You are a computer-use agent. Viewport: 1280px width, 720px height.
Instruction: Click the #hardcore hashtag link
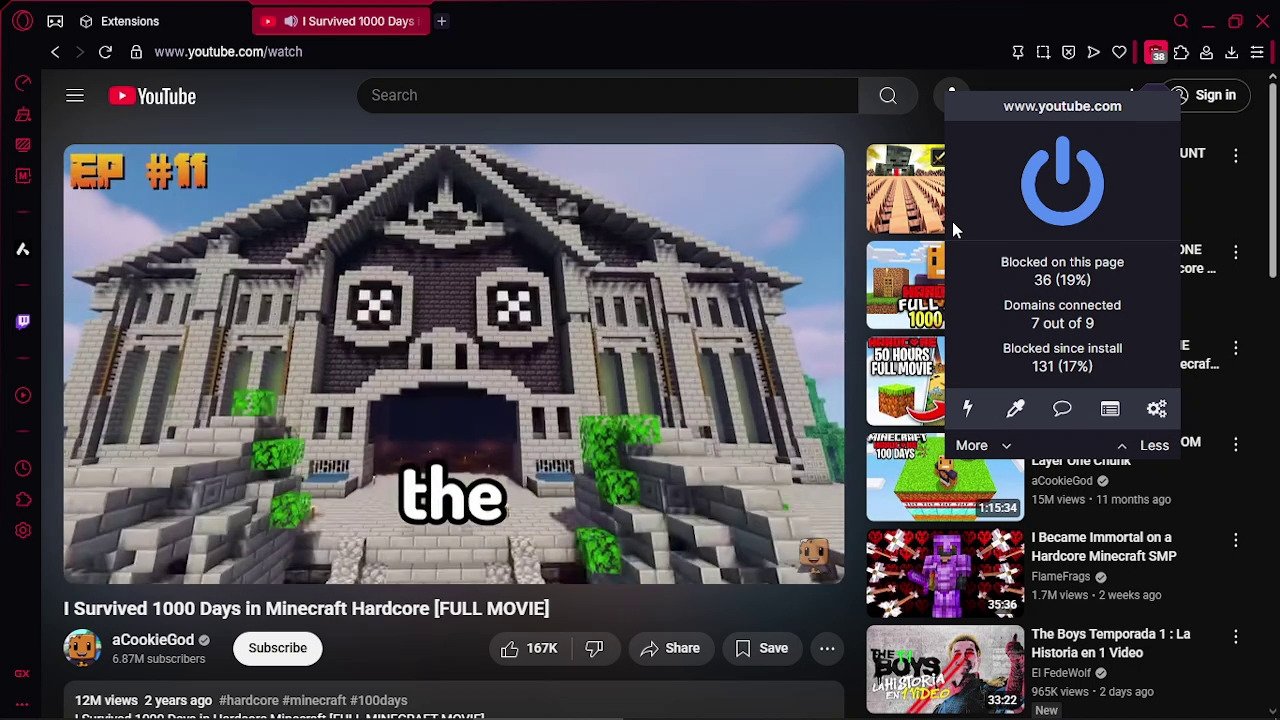(248, 700)
